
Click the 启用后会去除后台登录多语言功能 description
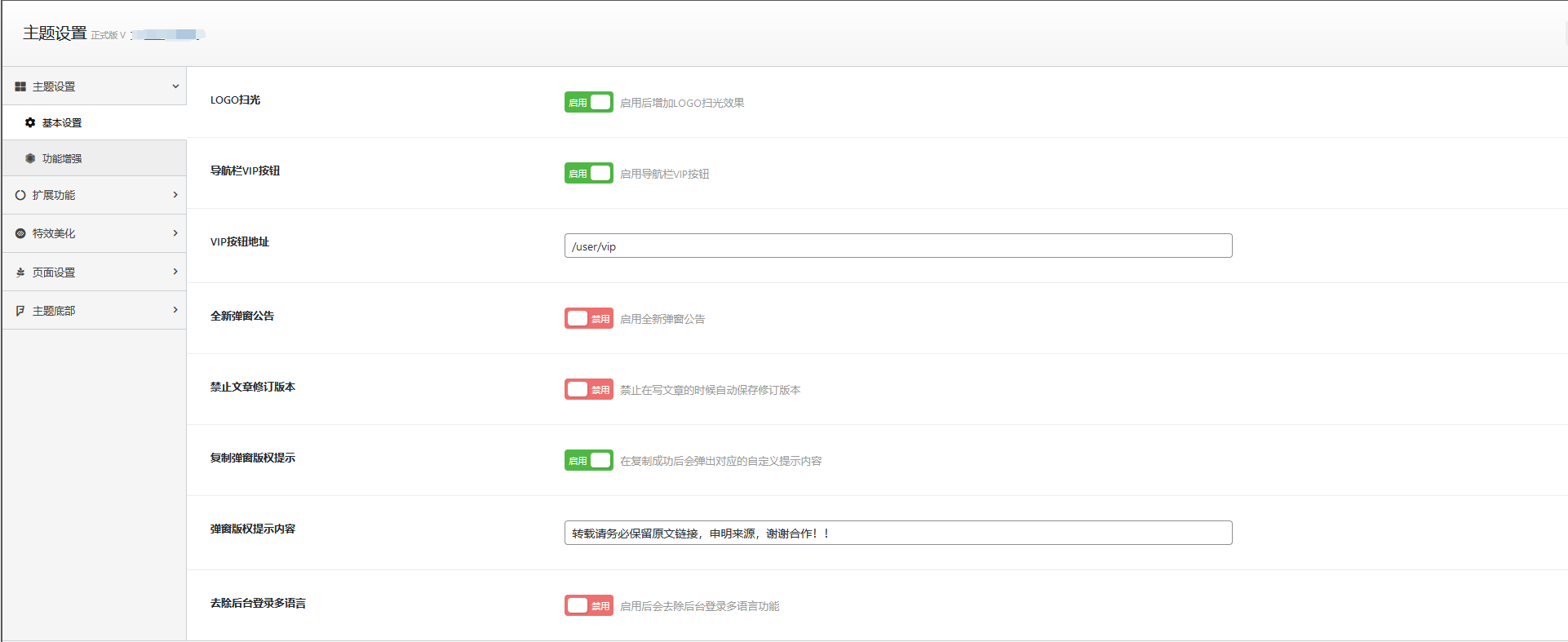tap(699, 606)
